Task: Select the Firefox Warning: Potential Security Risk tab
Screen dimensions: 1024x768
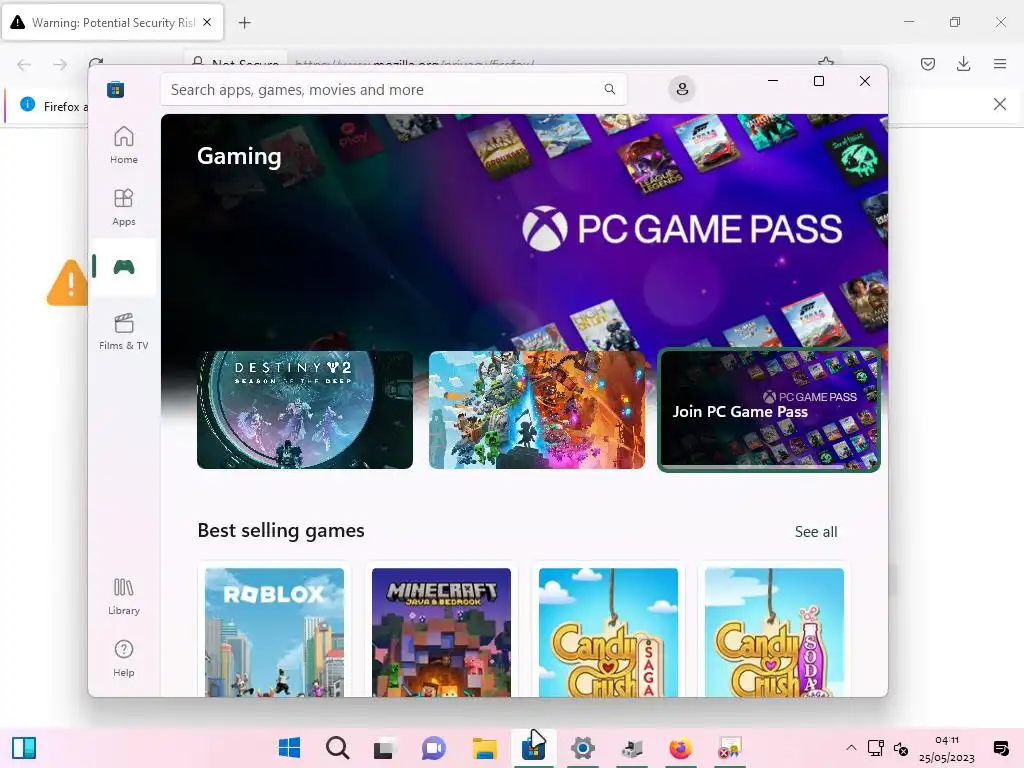Action: [112, 23]
